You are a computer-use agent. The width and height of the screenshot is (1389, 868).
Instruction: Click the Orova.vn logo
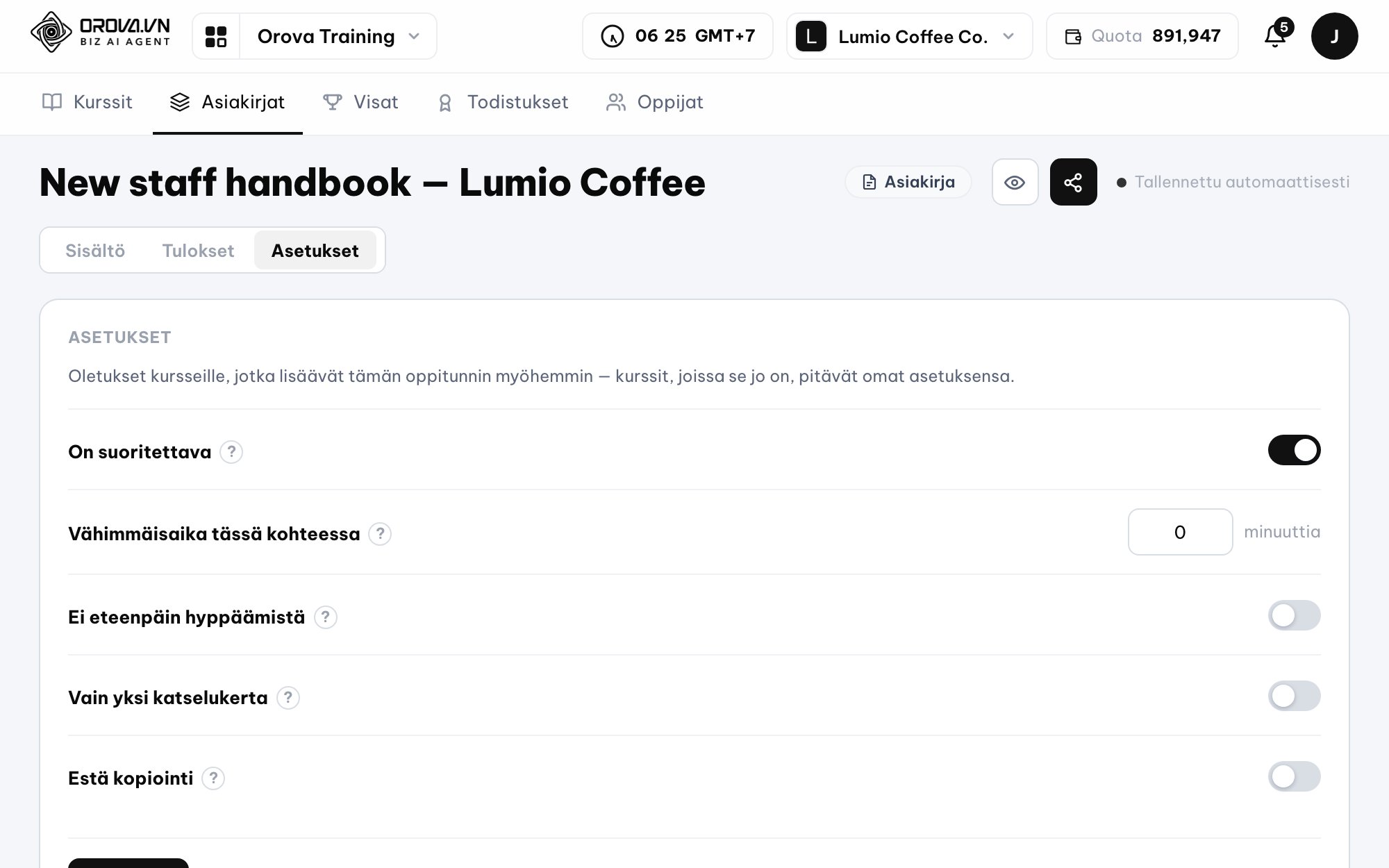tap(100, 33)
